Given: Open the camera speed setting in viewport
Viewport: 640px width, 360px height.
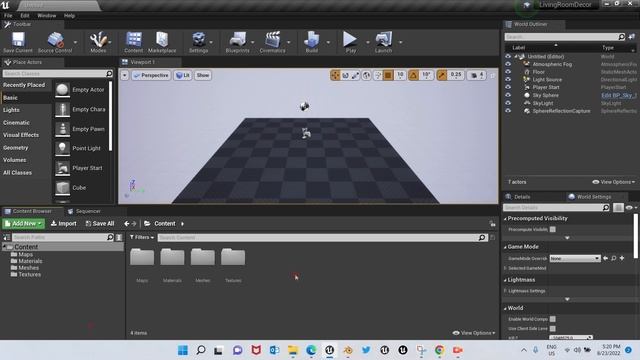Looking at the screenshot, I should point(477,75).
